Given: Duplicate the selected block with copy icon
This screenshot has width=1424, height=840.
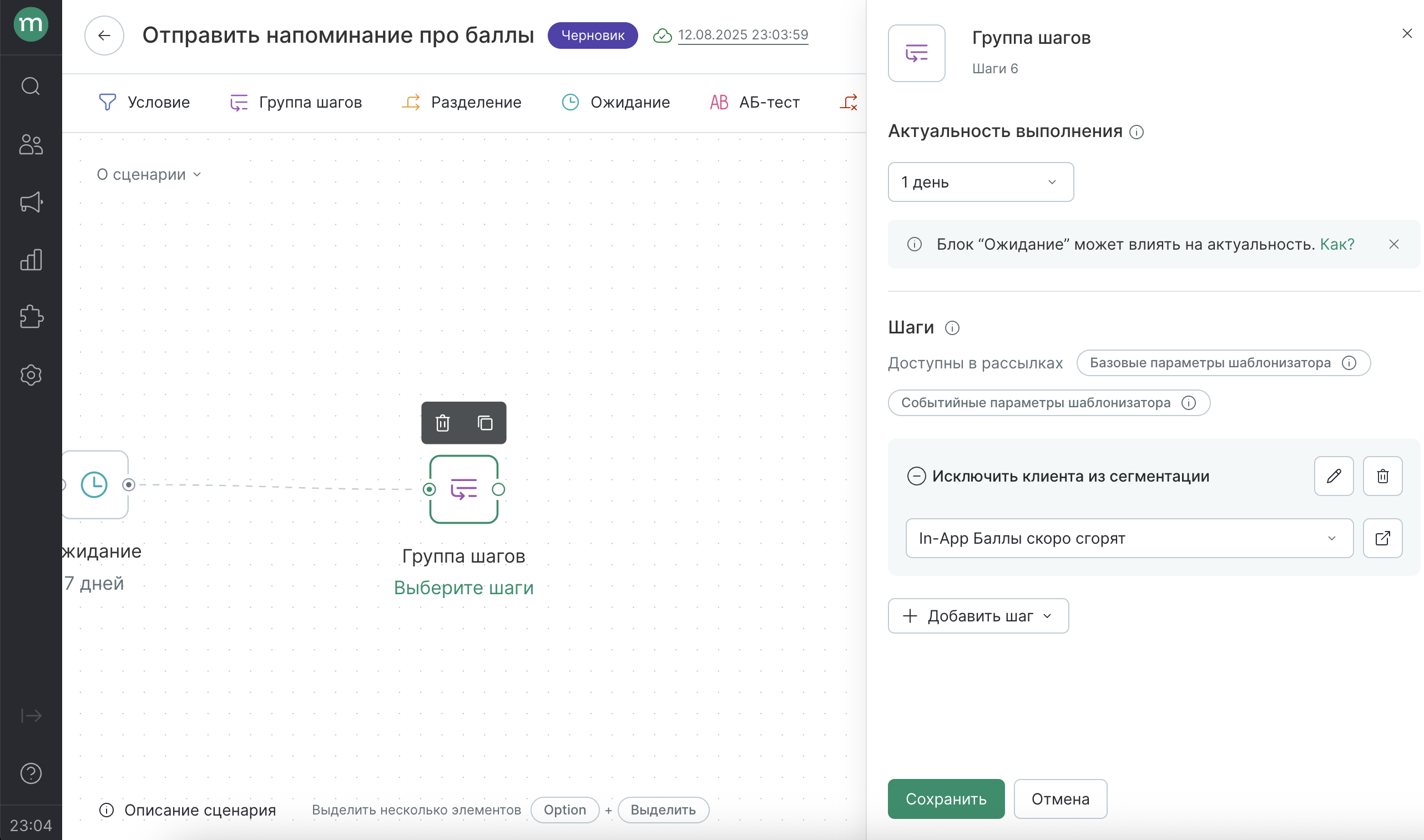Looking at the screenshot, I should pos(485,423).
